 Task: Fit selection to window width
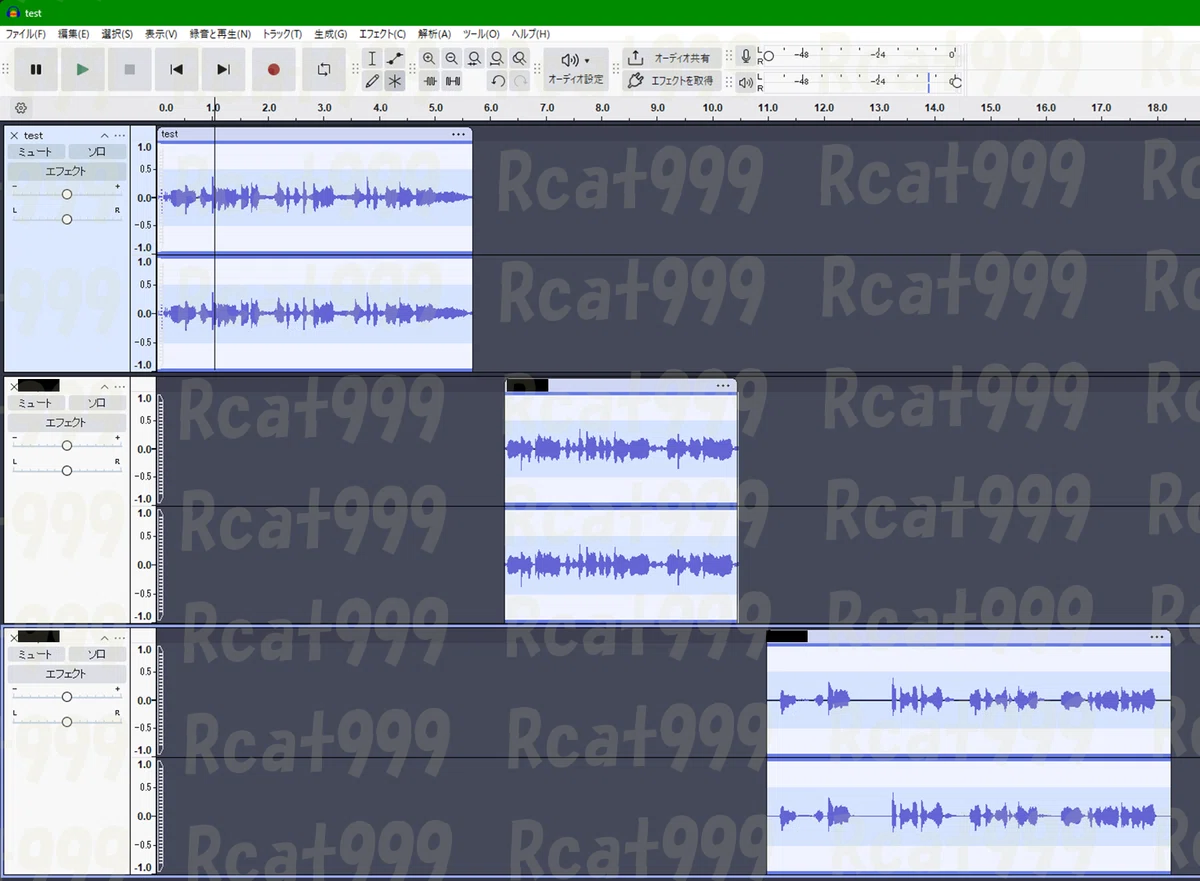475,59
